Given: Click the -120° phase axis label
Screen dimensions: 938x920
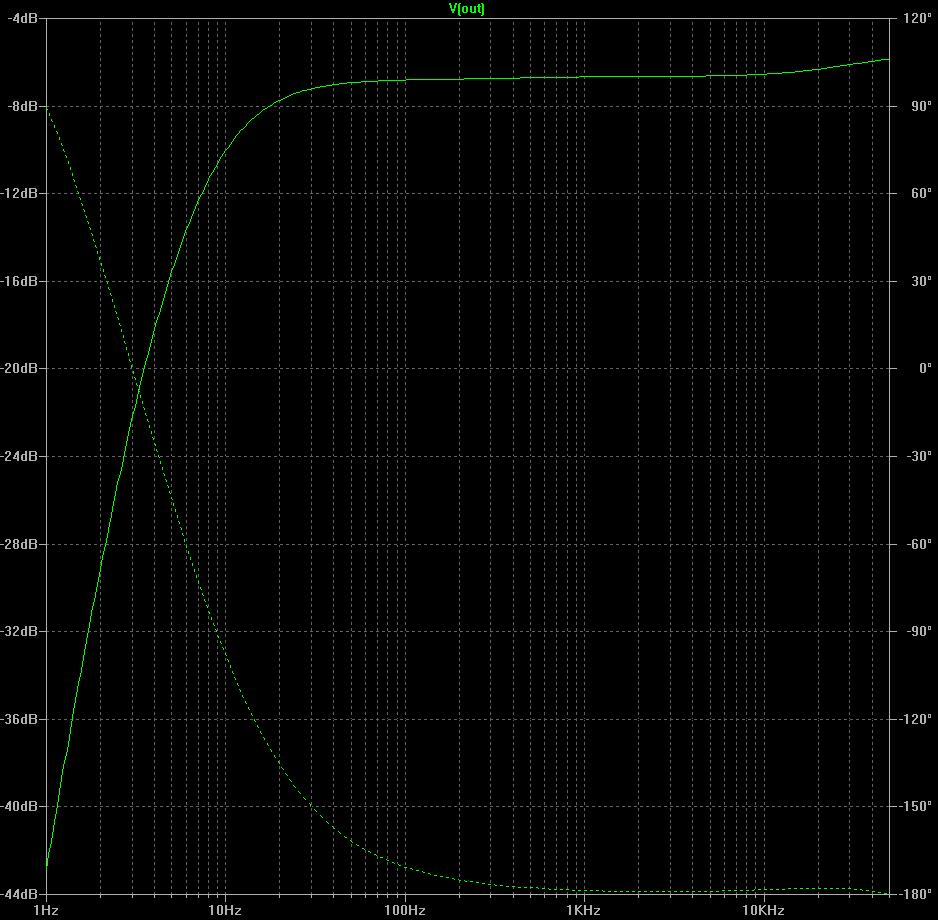Looking at the screenshot, I should 916,719.
